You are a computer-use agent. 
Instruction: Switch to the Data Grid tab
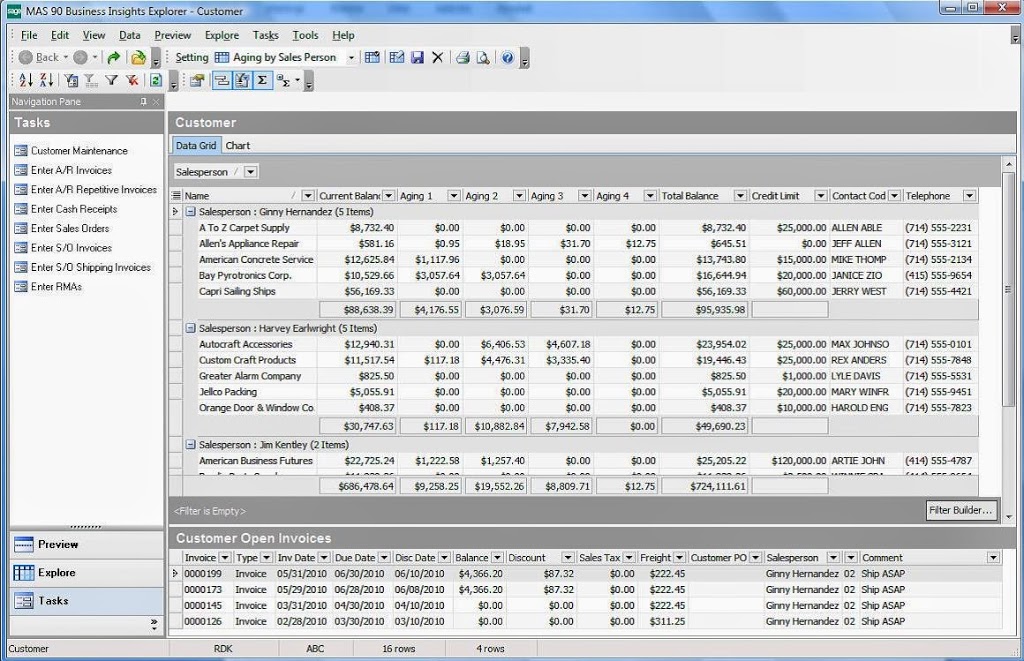pos(196,146)
